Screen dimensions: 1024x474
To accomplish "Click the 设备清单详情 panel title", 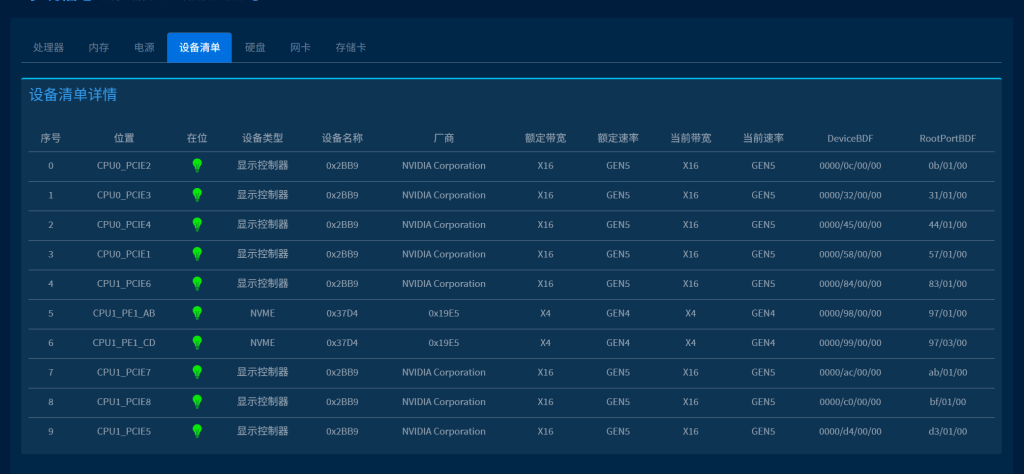I will 73,95.
